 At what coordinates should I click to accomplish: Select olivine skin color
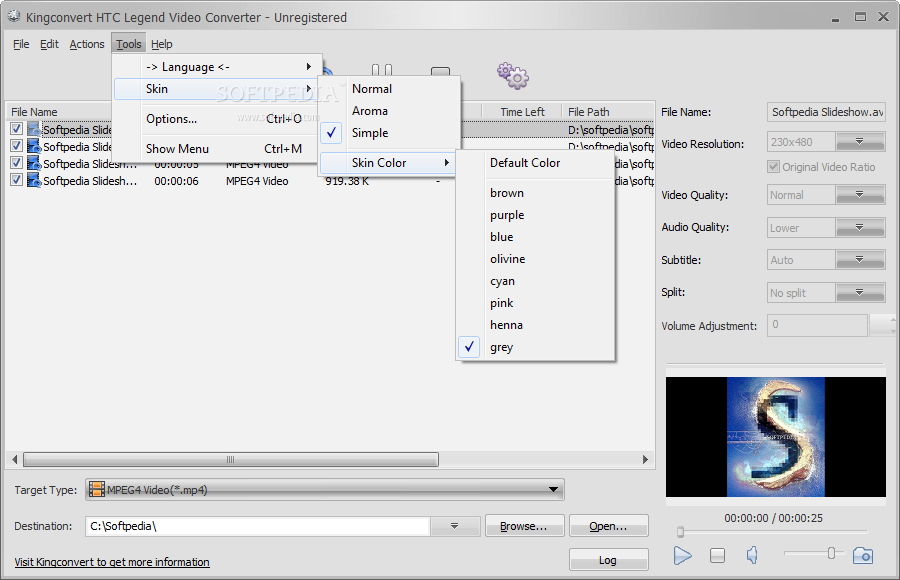(x=535, y=259)
